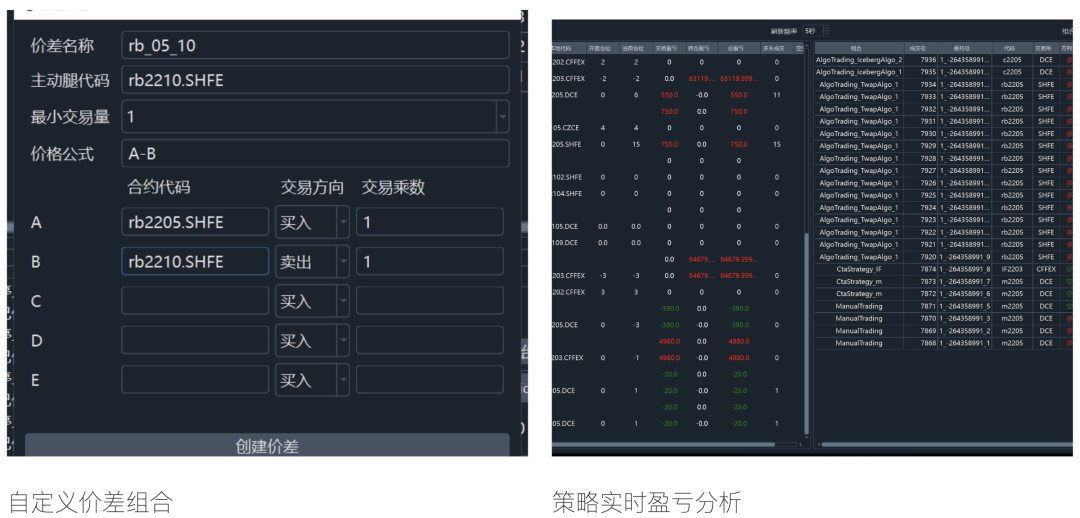
Task: Open leg C 交易方向 dropdown
Action: (x=312, y=301)
